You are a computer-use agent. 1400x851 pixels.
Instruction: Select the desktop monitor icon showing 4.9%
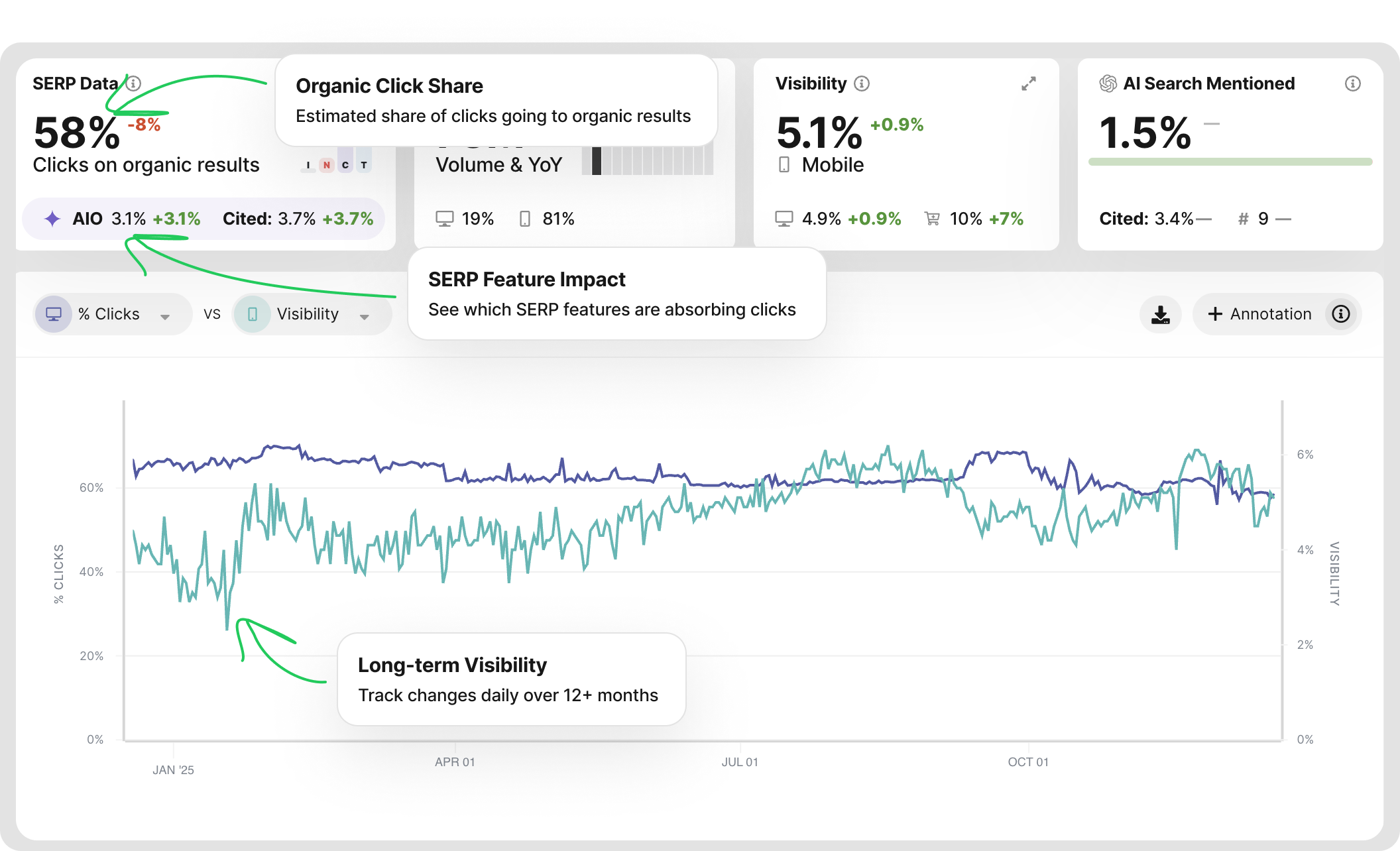point(785,218)
